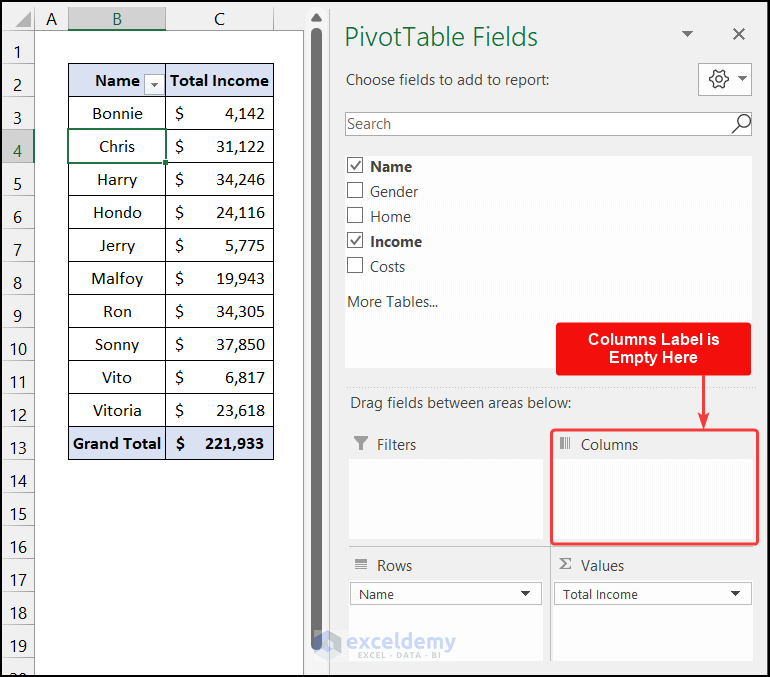
Task: Select the 221,933 grand total value
Action: [220, 443]
